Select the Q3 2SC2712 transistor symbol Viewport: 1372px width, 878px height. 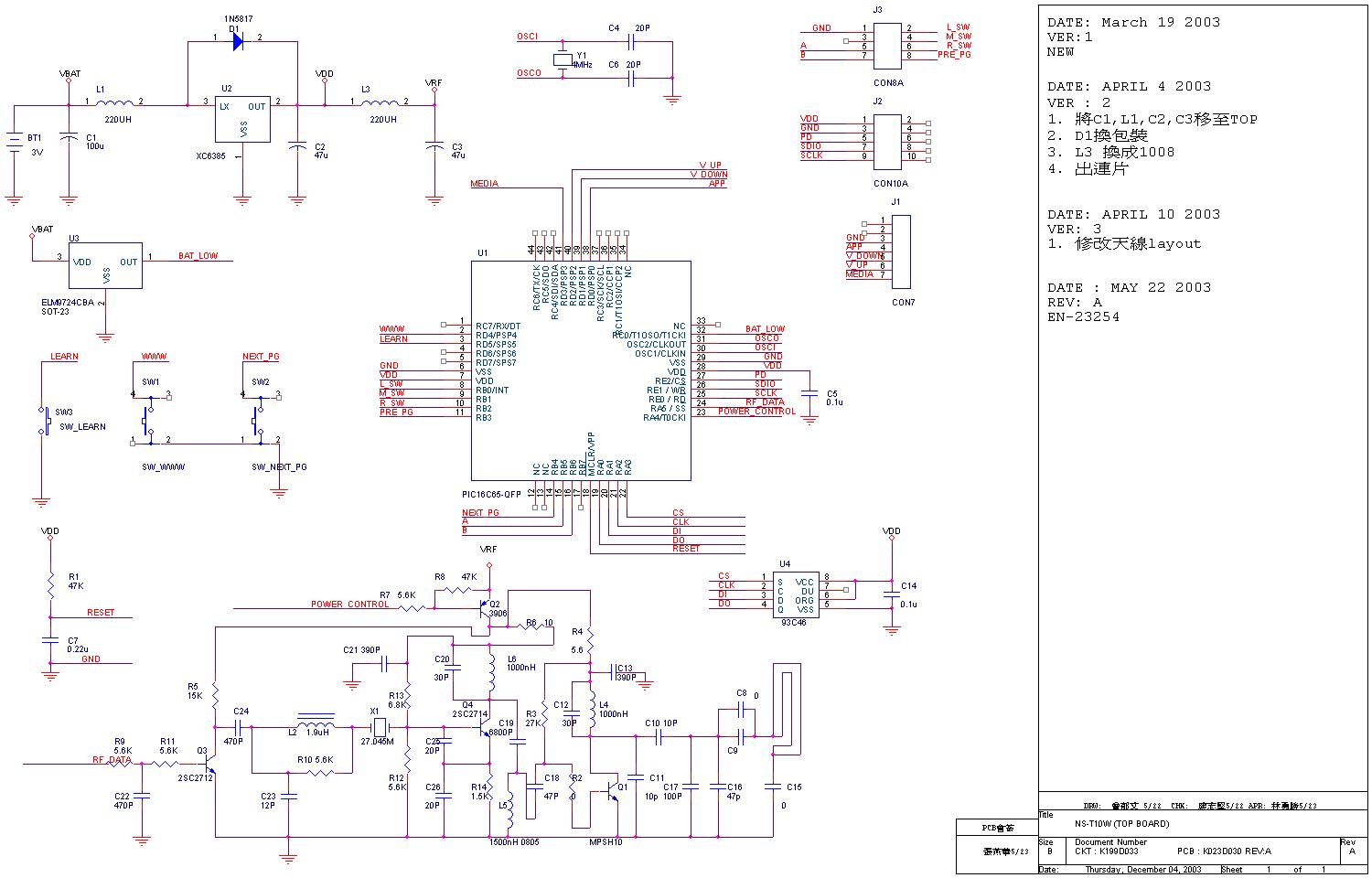(x=210, y=763)
